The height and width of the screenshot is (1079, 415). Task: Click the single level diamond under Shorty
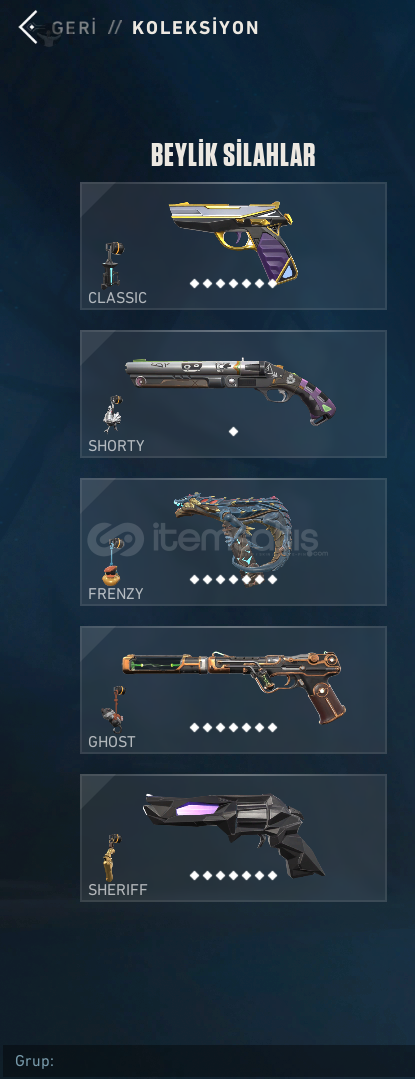click(233, 431)
